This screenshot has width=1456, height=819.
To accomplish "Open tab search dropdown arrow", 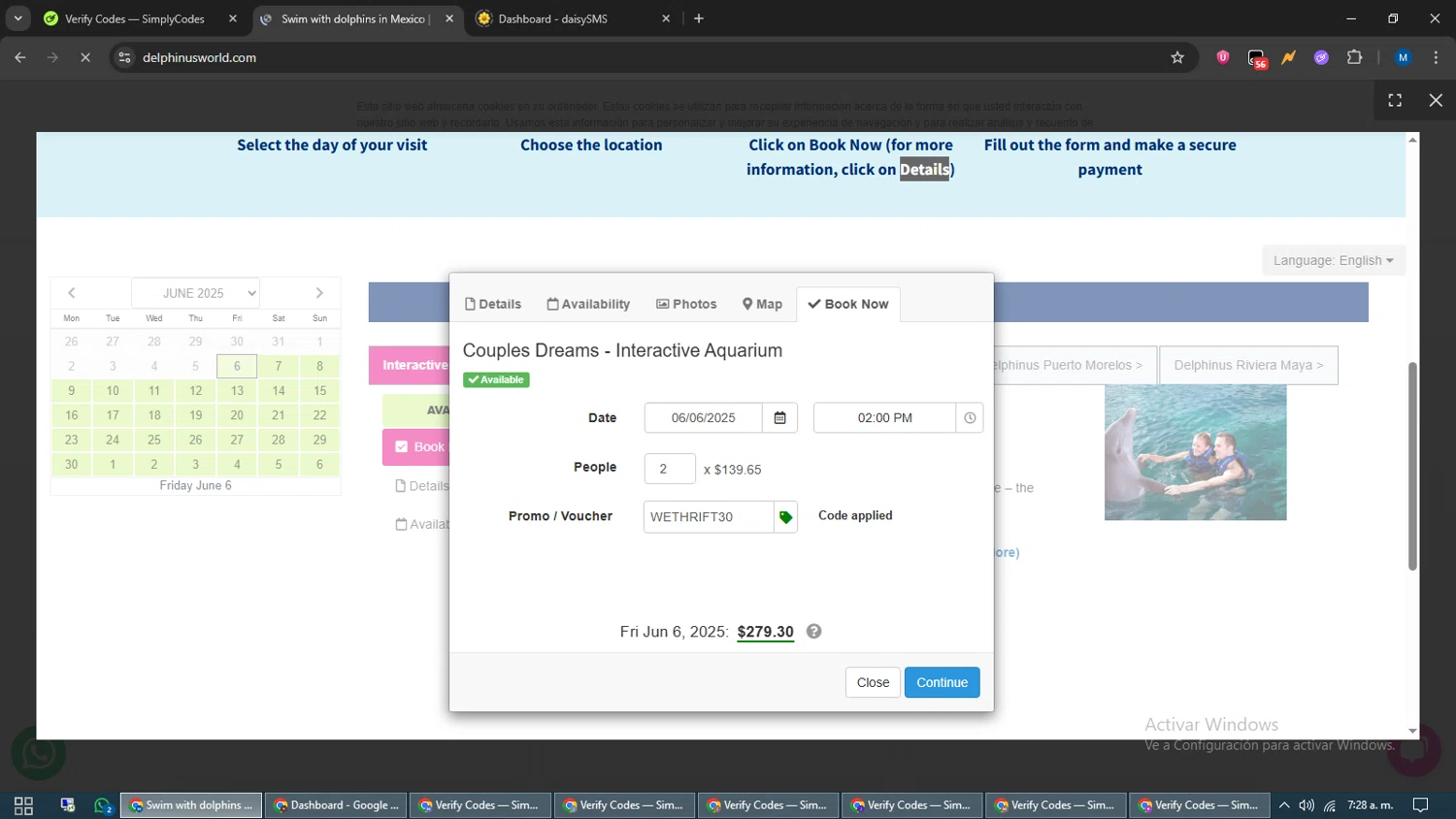I will pyautogui.click(x=17, y=18).
